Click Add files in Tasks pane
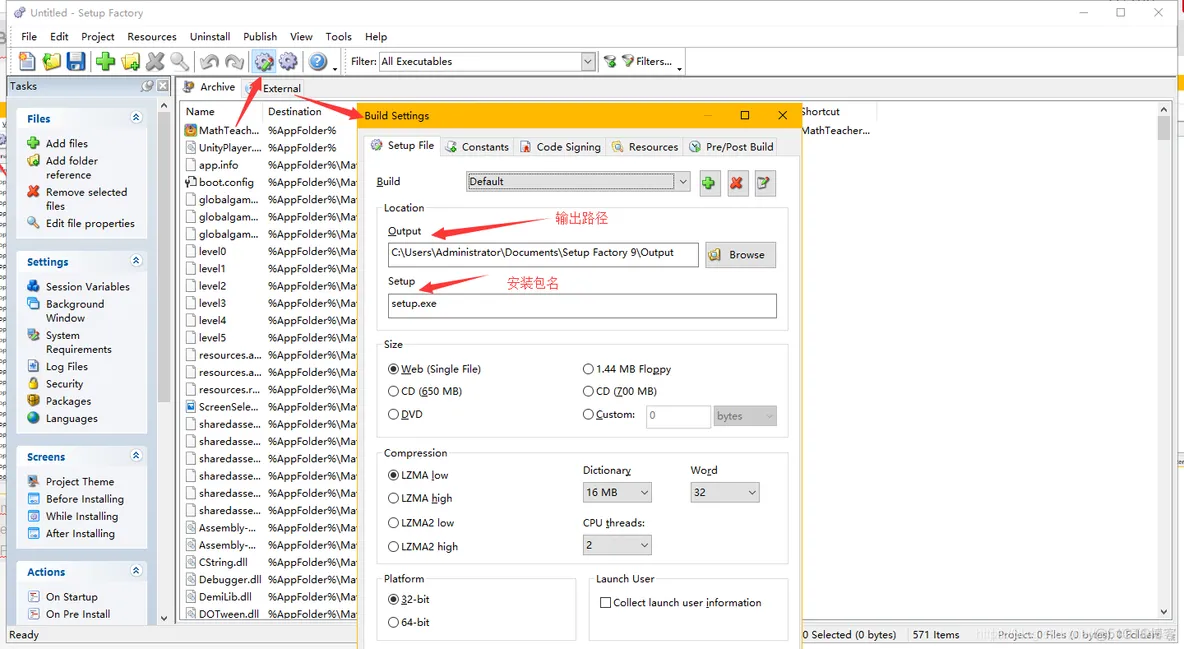The image size is (1184, 649). coord(66,143)
